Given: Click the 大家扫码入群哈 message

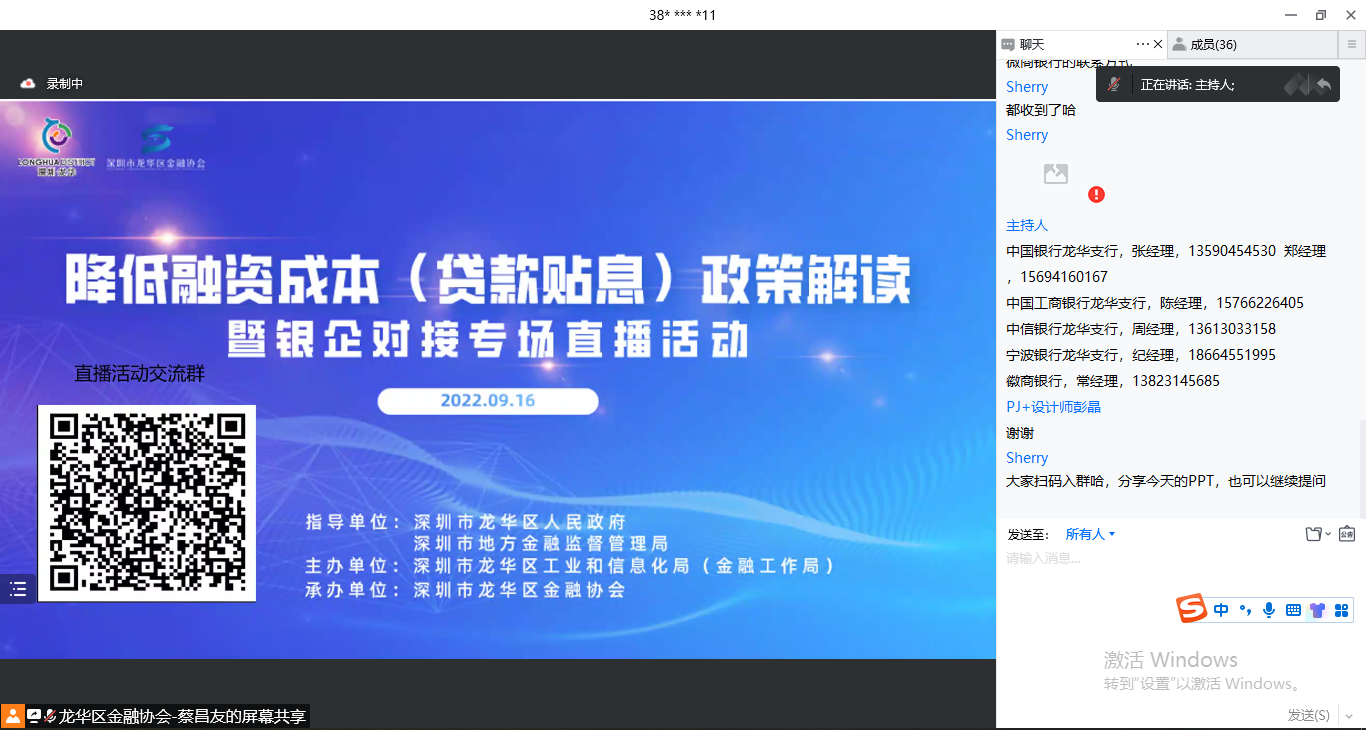Looking at the screenshot, I should pyautogui.click(x=1166, y=481).
